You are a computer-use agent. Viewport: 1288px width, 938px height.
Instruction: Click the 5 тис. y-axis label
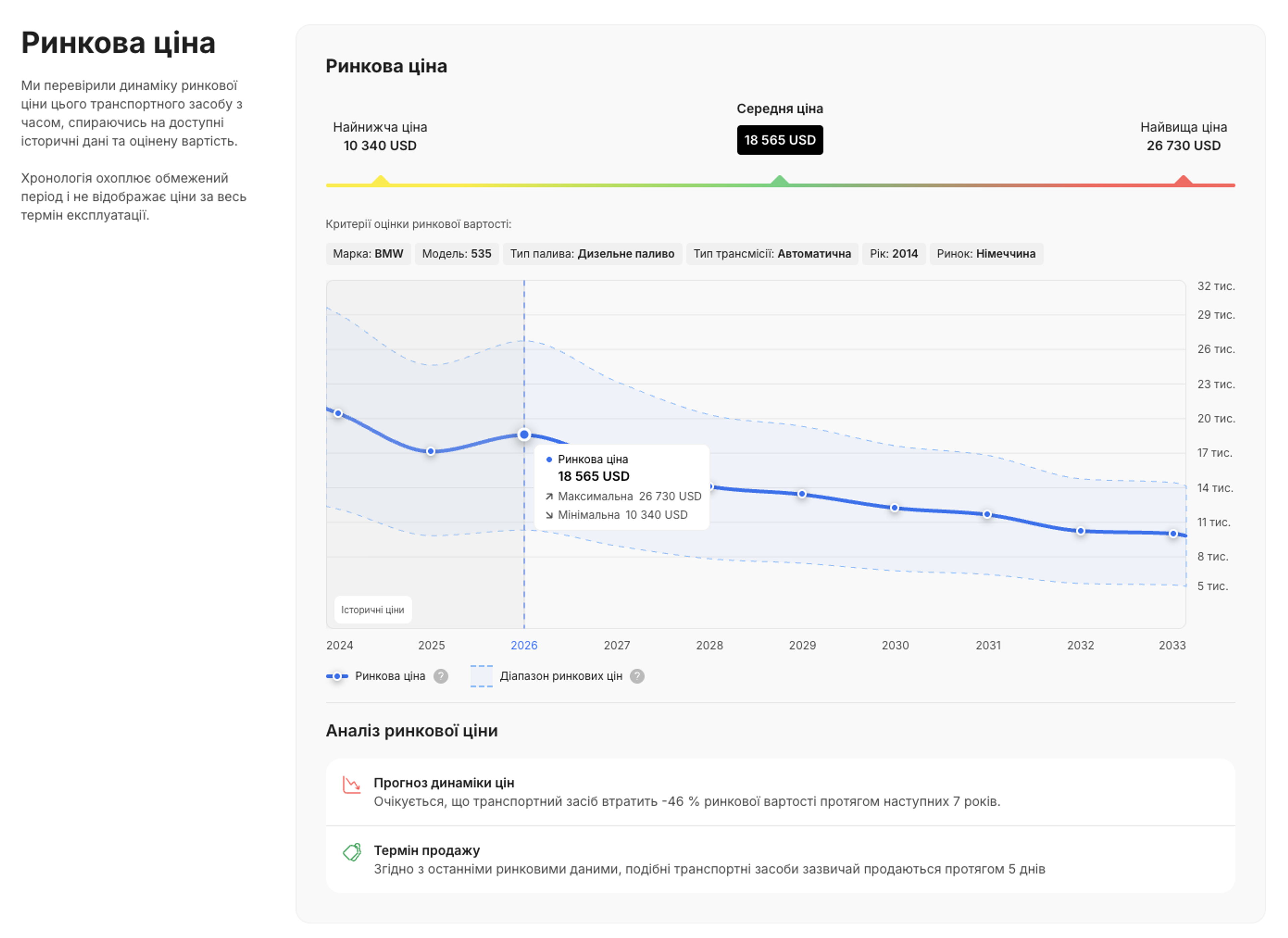click(1213, 586)
